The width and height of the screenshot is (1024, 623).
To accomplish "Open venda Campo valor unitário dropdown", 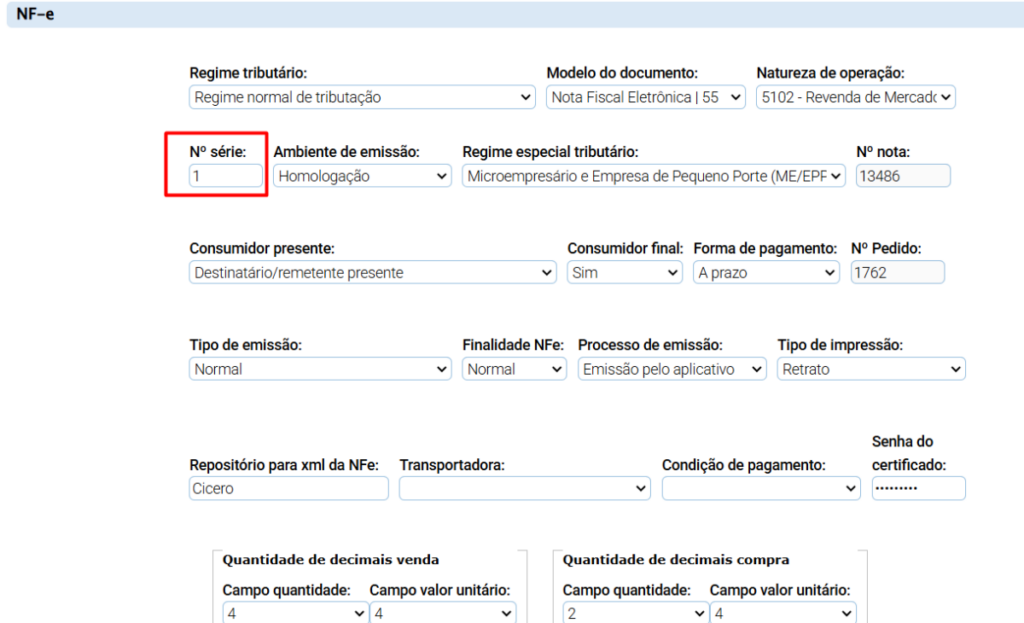I will [x=443, y=613].
